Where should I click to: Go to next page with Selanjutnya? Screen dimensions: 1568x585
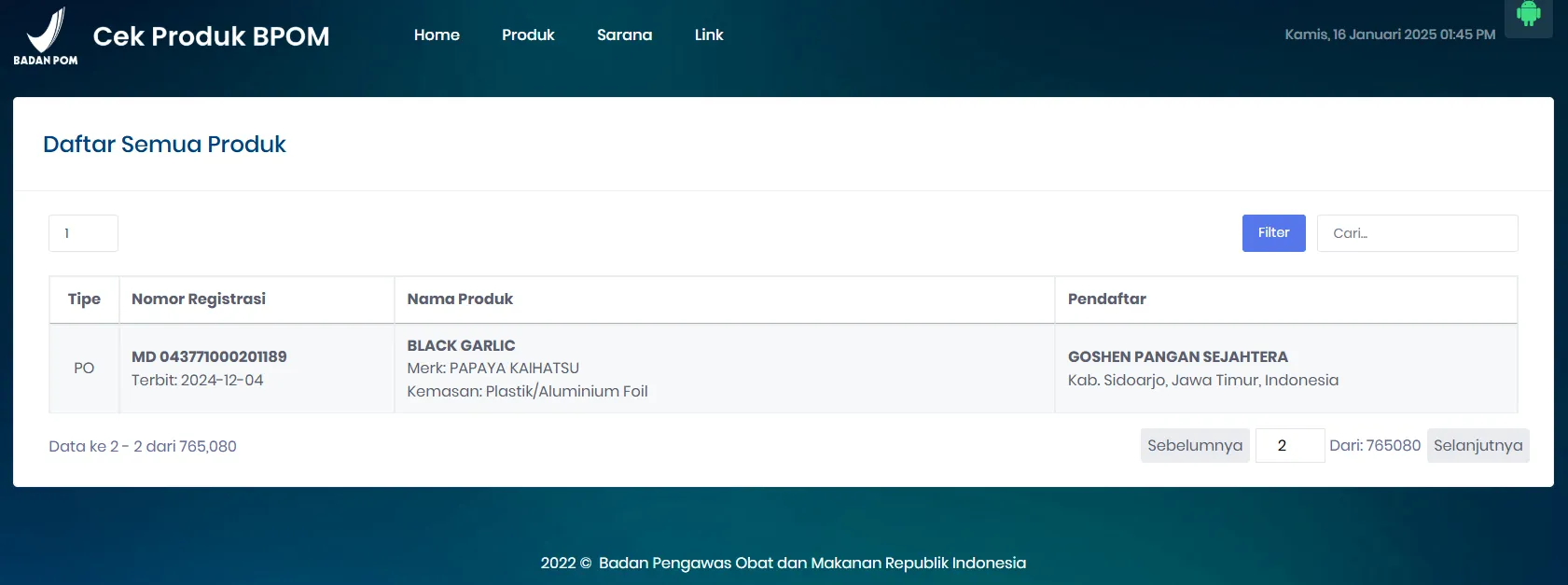click(1477, 446)
